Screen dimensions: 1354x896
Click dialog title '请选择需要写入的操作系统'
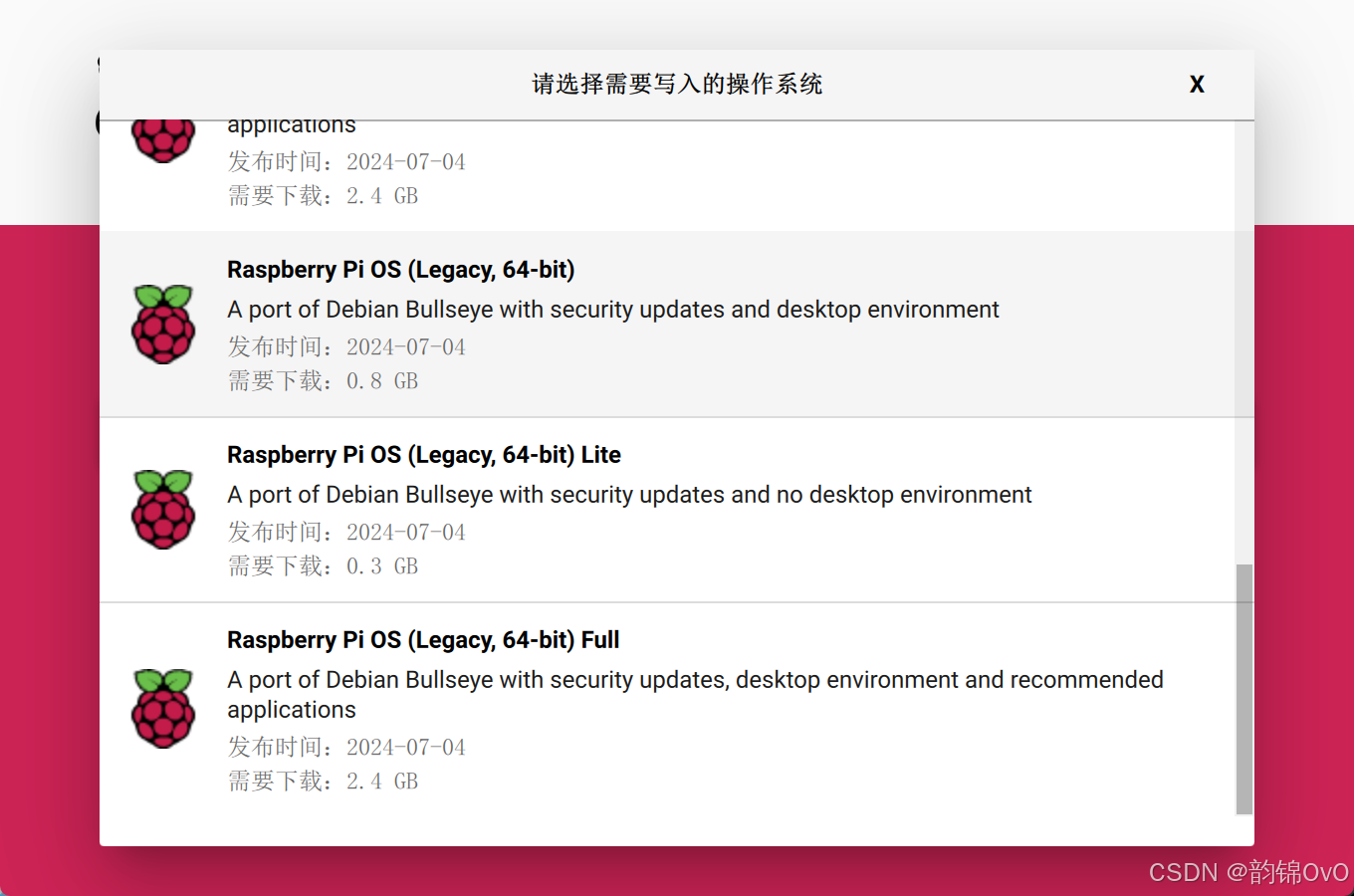[677, 85]
